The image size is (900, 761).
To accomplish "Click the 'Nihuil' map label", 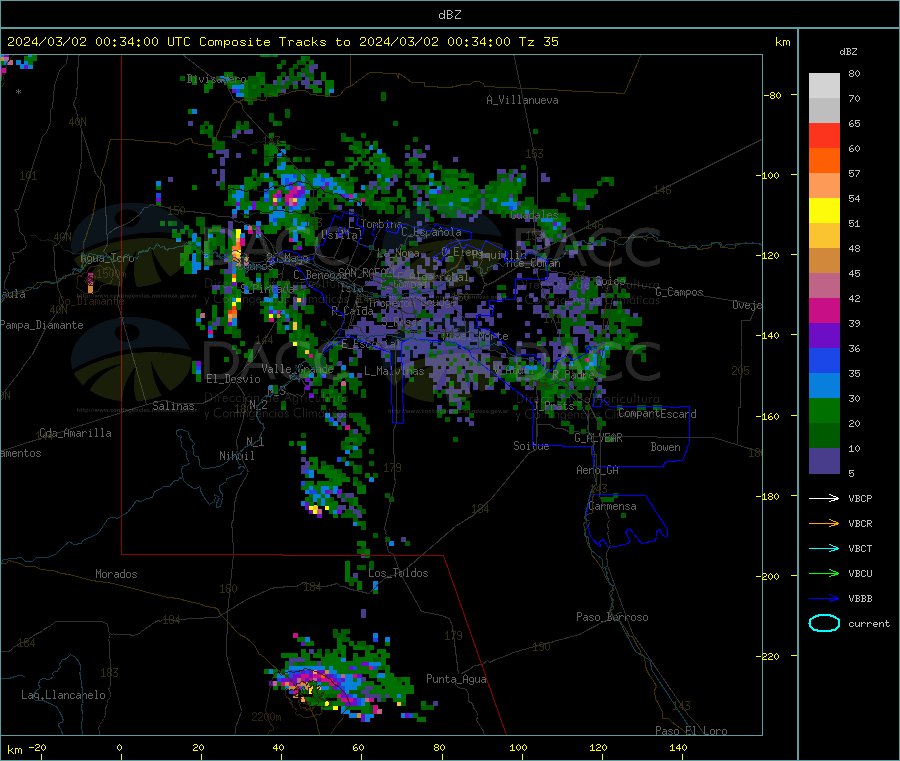I will coord(236,456).
